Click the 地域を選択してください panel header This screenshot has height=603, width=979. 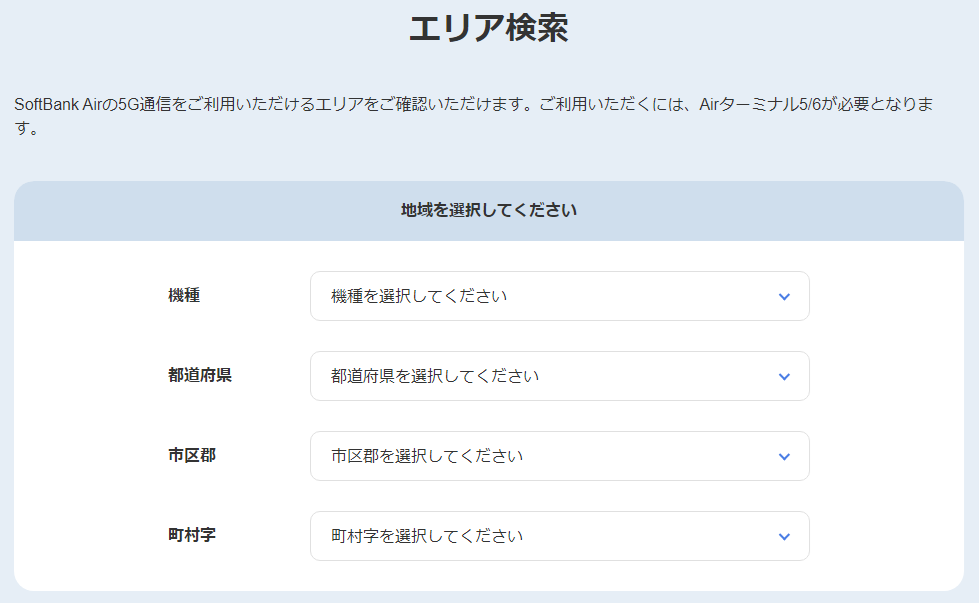[x=489, y=211]
